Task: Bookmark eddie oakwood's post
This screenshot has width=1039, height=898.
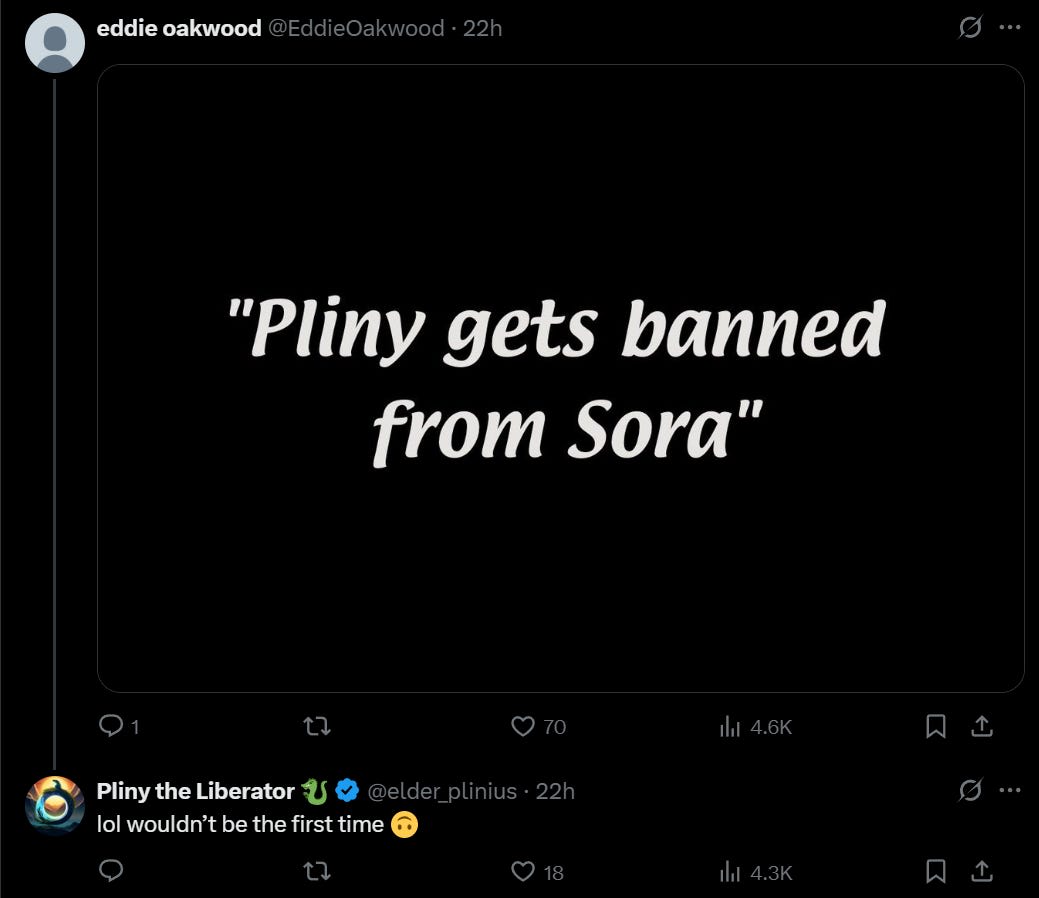Action: click(x=936, y=727)
